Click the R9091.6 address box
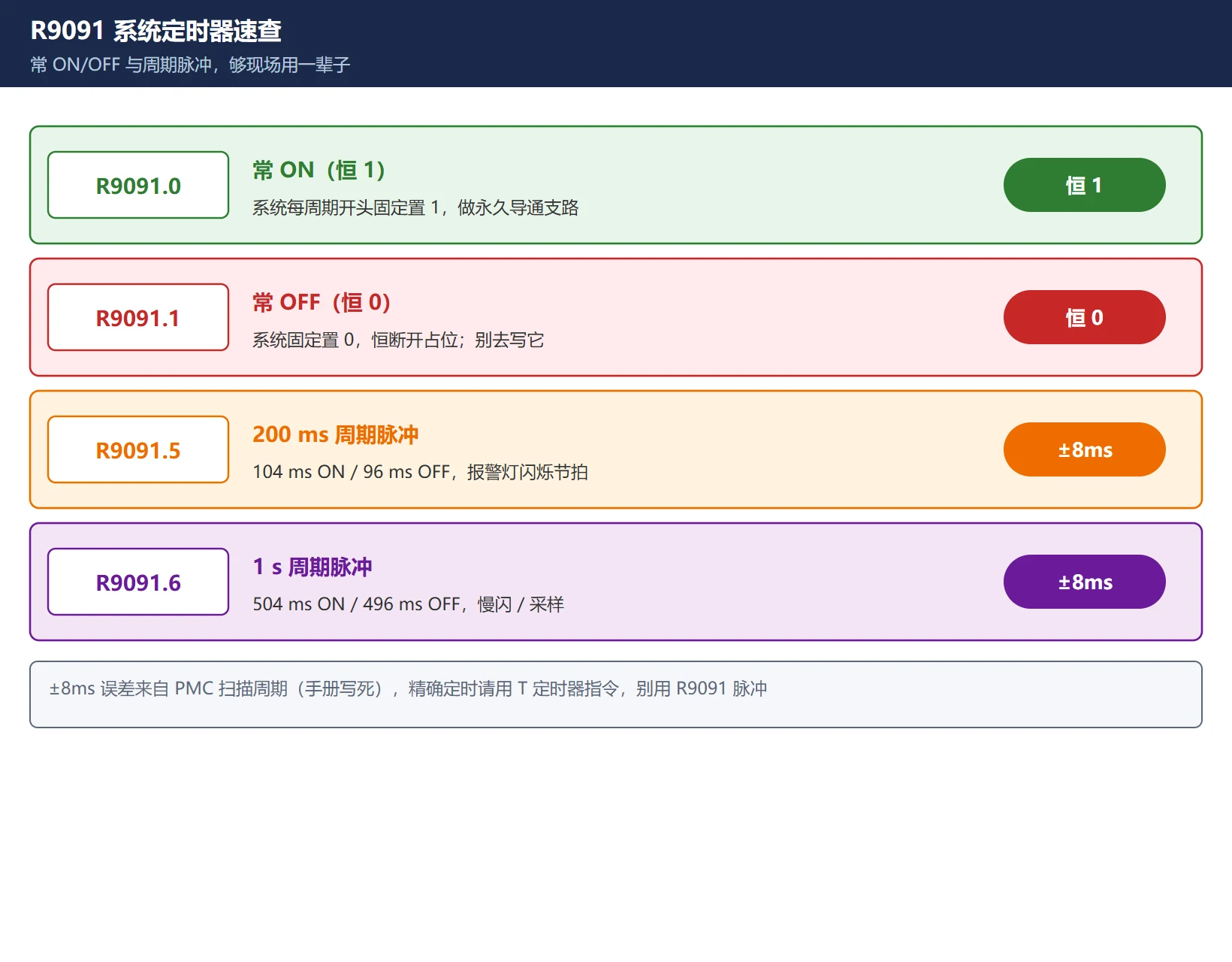The height and width of the screenshot is (962, 1232). tap(138, 582)
